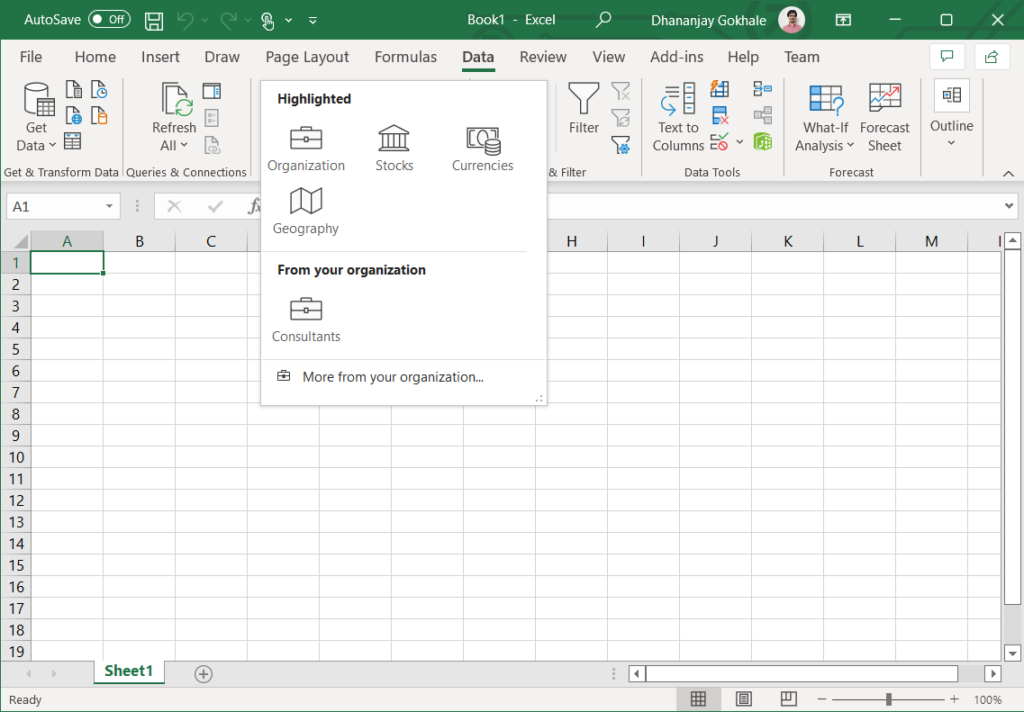Image resolution: width=1024 pixels, height=712 pixels.
Task: Click the Flash Fill icon
Action: (x=717, y=89)
